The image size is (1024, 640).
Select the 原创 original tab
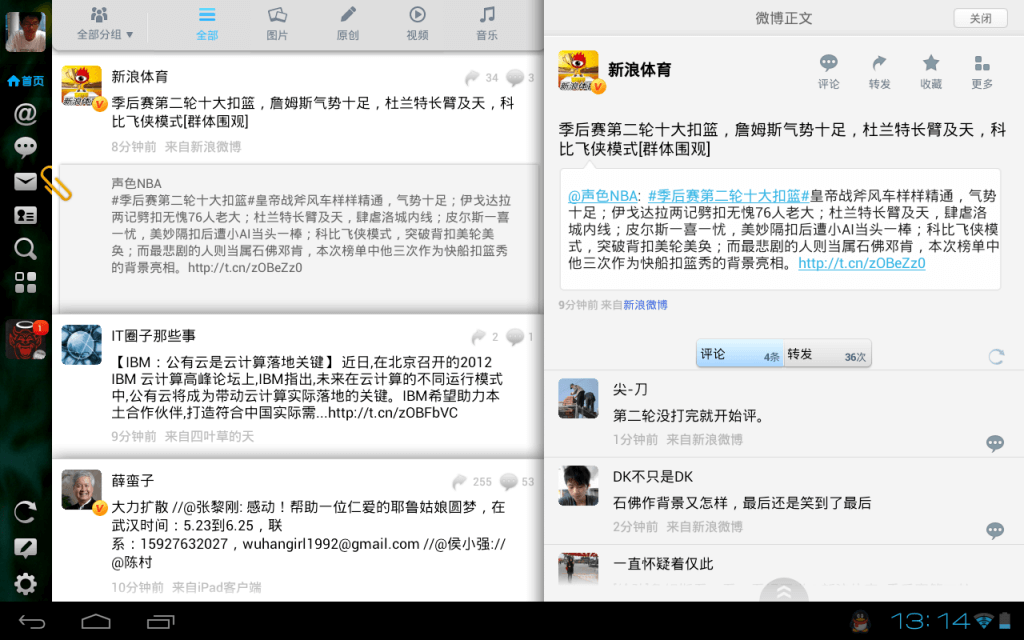click(347, 24)
